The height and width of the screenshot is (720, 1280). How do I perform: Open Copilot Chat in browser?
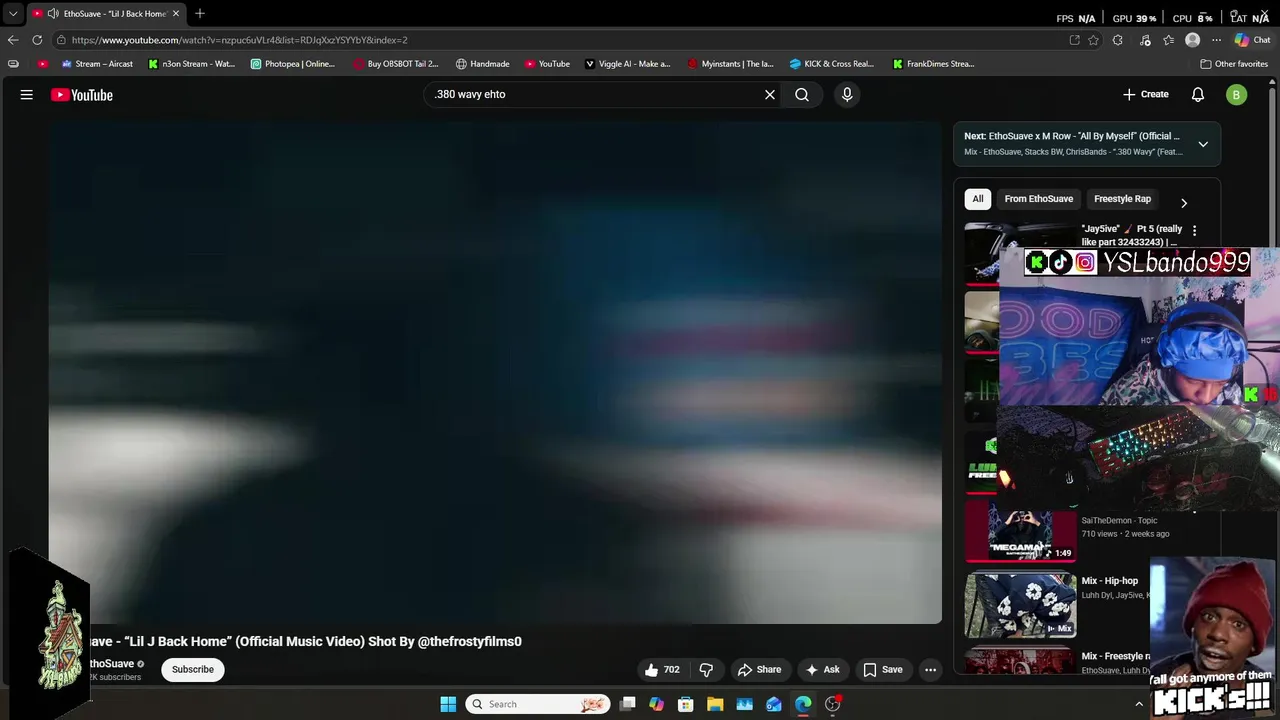[1252, 40]
